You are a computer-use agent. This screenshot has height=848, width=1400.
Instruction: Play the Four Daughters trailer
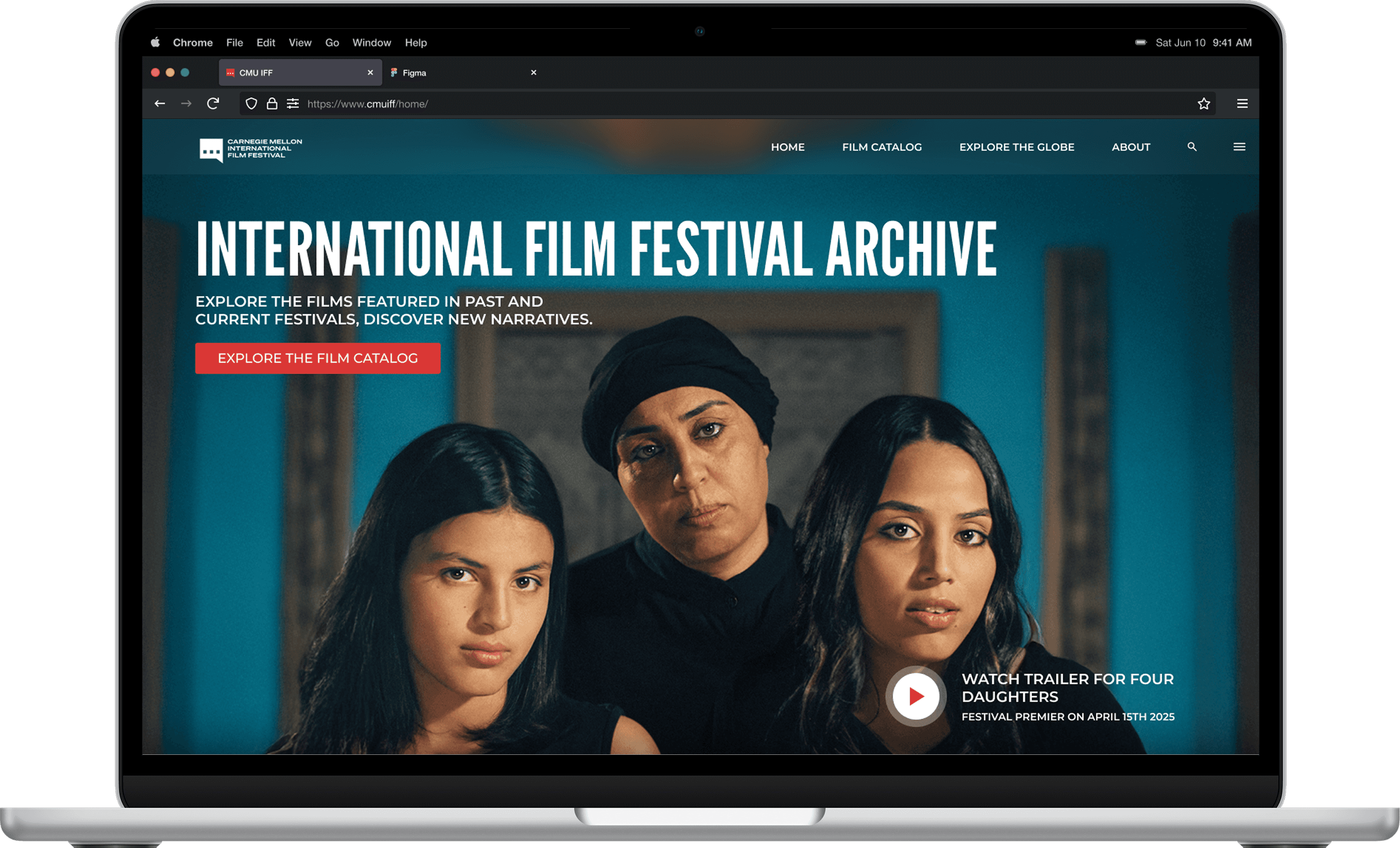click(915, 696)
